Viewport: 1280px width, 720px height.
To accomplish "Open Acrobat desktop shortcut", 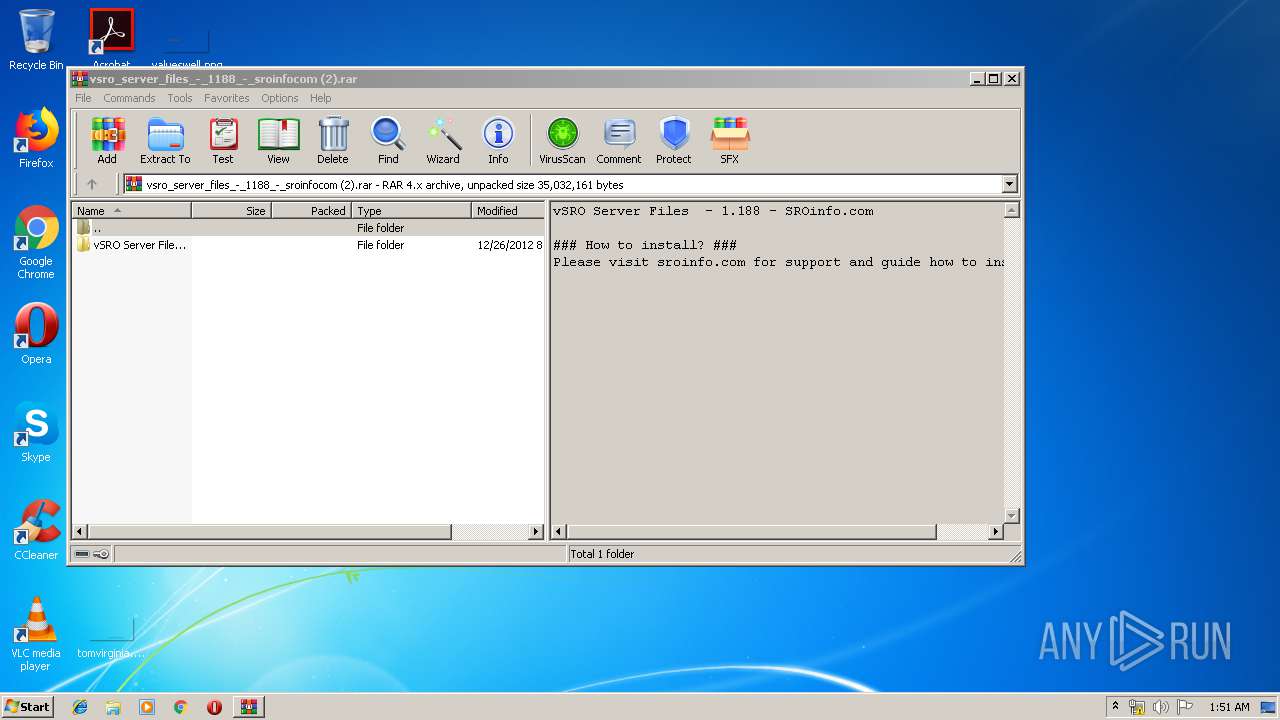I will point(111,38).
